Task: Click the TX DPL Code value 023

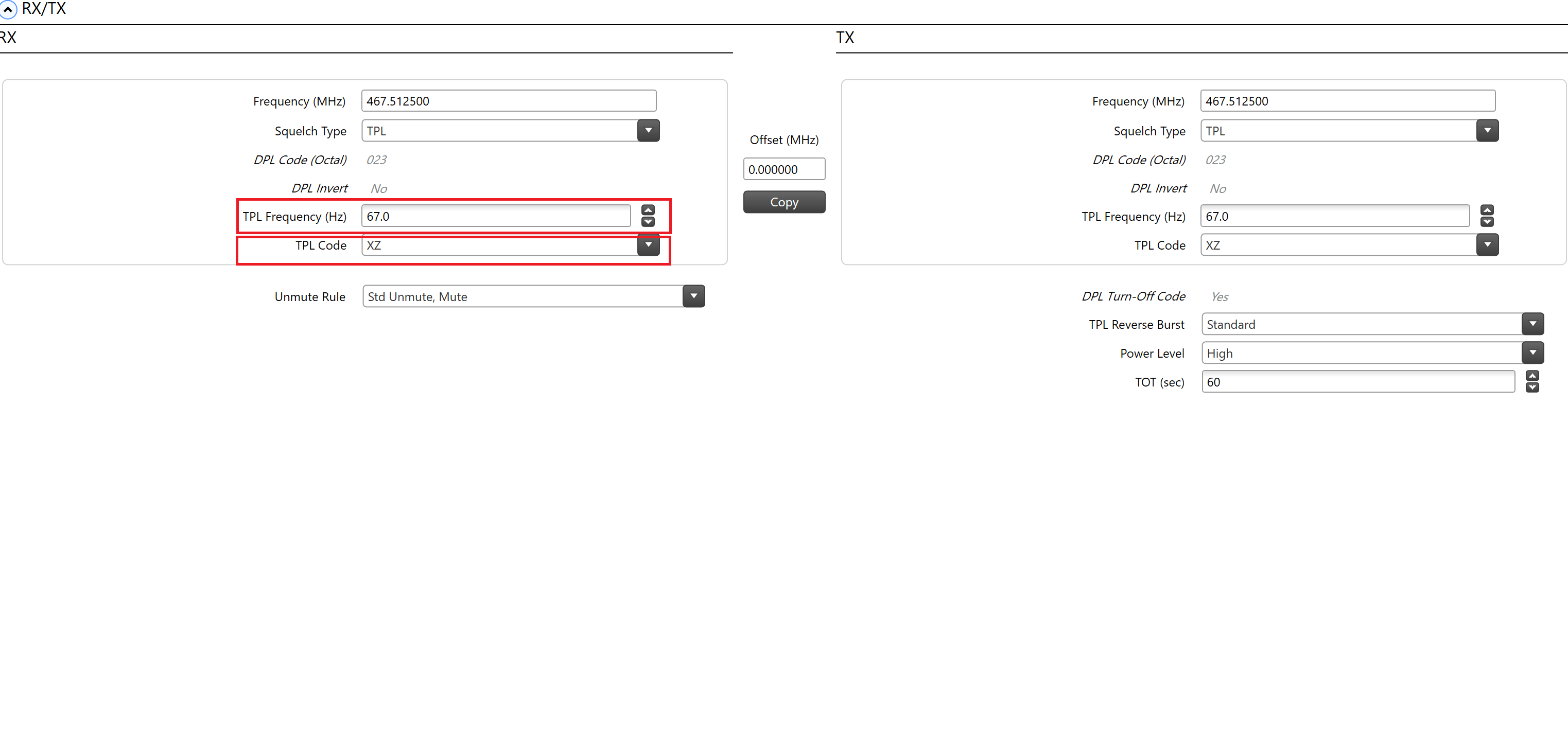Action: click(x=1215, y=160)
